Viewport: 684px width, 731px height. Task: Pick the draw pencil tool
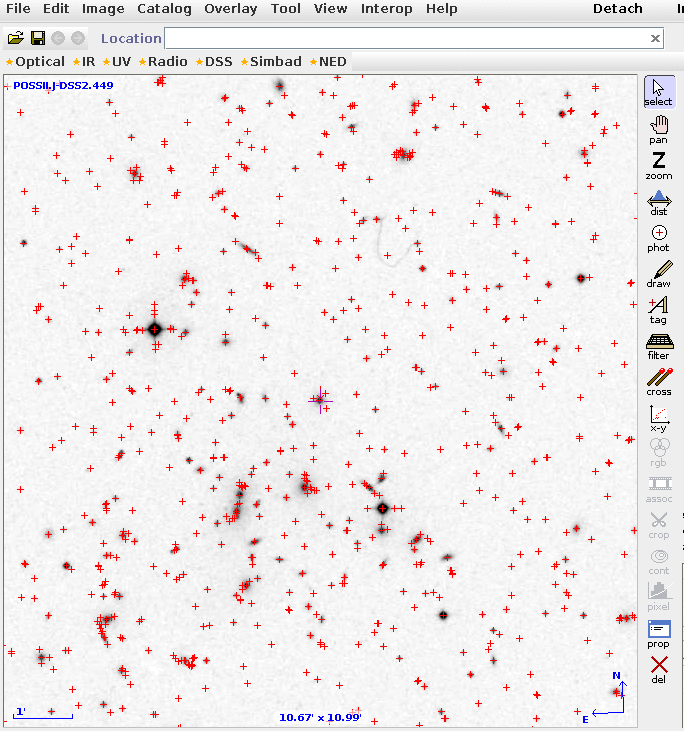(658, 273)
